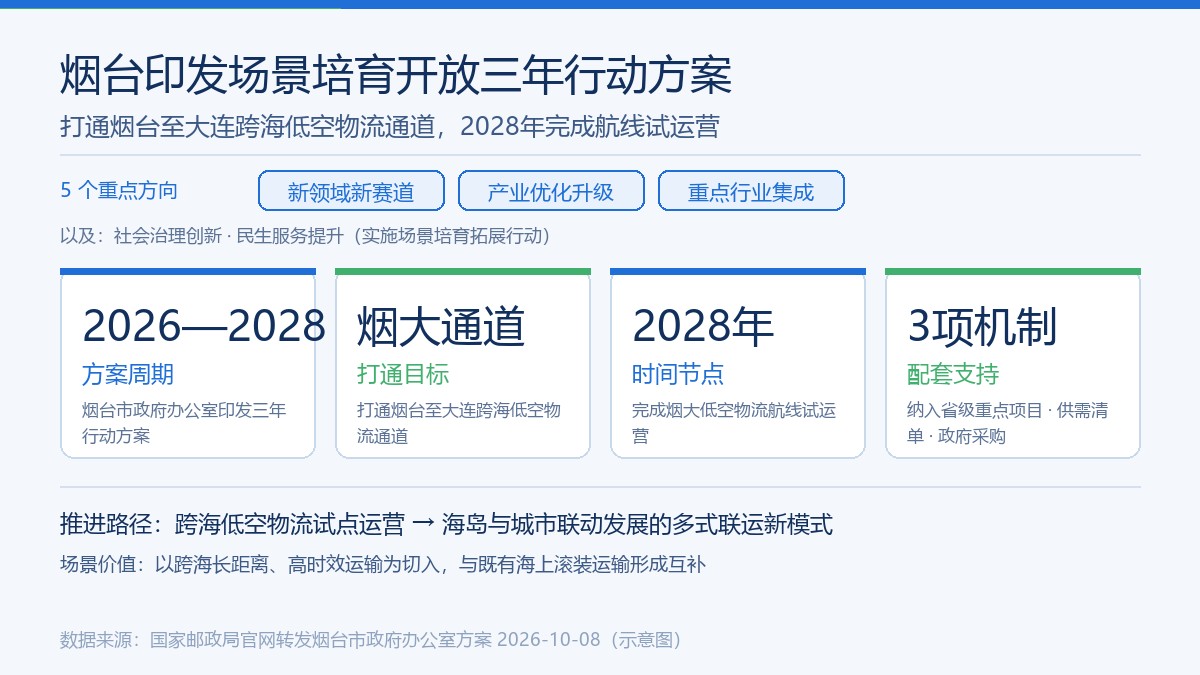Screen dimensions: 1200x675
Task: Click the 配套支持 green label
Action: (x=953, y=374)
